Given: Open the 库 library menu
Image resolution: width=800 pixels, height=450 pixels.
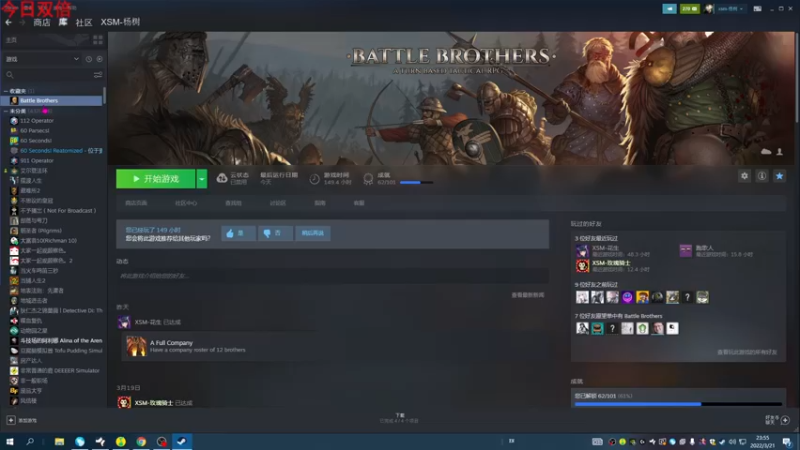Looking at the screenshot, I should [x=63, y=22].
